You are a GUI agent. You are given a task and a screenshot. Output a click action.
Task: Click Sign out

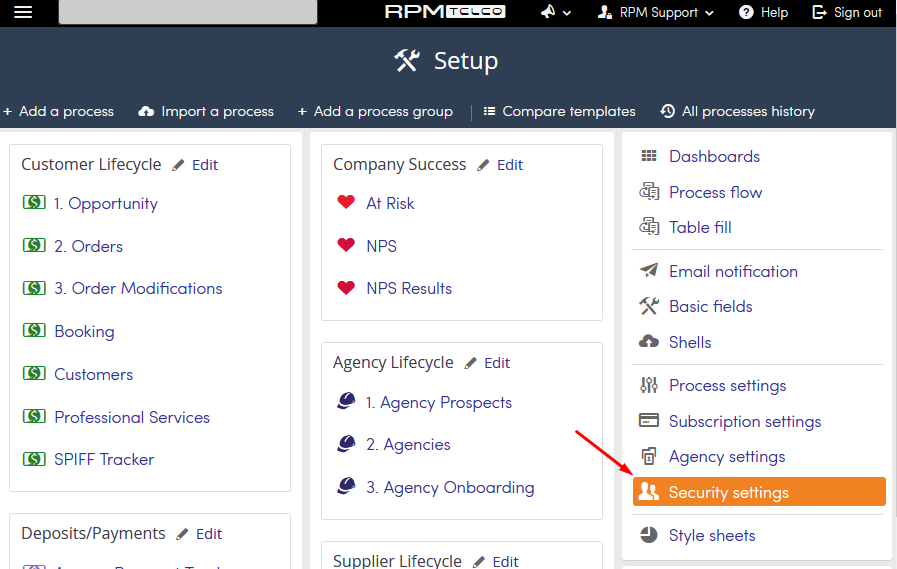(x=847, y=12)
